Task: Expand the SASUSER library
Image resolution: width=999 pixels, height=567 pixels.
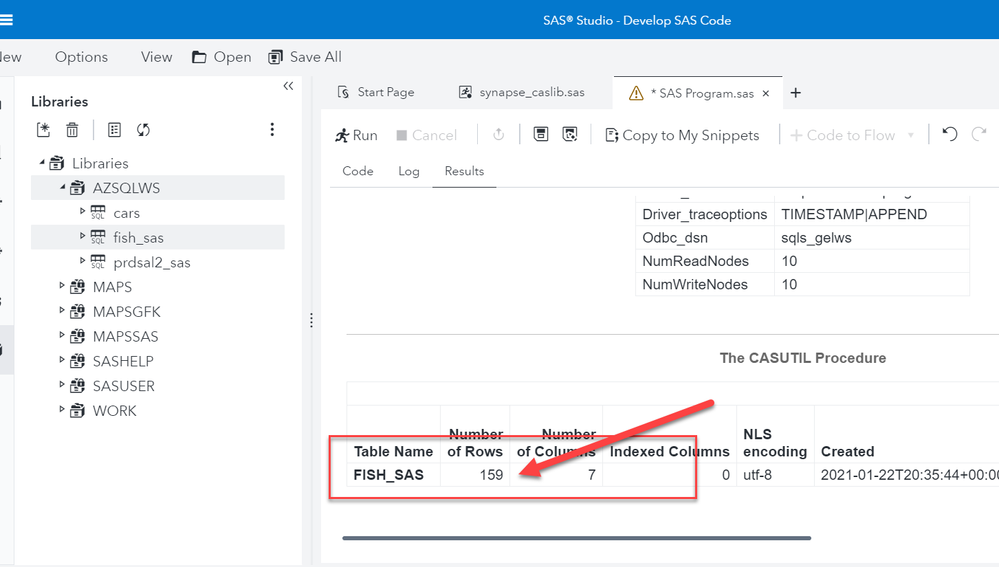Action: [x=62, y=385]
